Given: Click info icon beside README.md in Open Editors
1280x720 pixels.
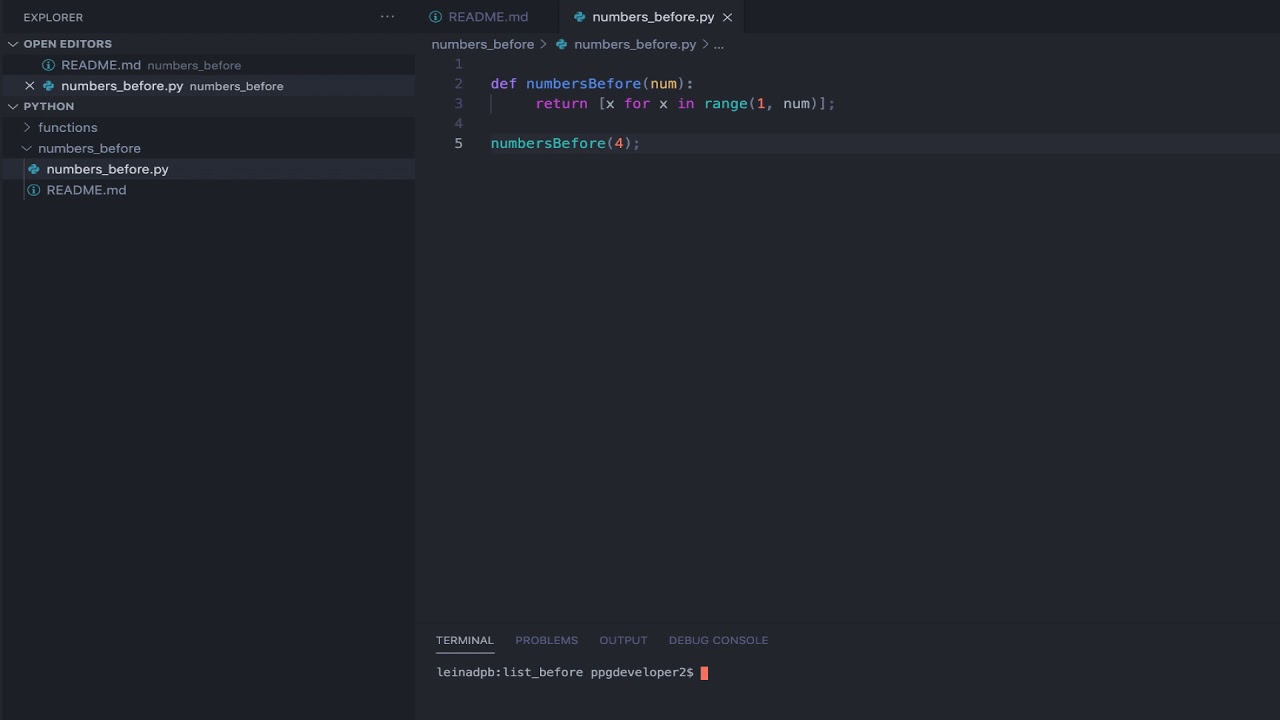Looking at the screenshot, I should pos(48,65).
